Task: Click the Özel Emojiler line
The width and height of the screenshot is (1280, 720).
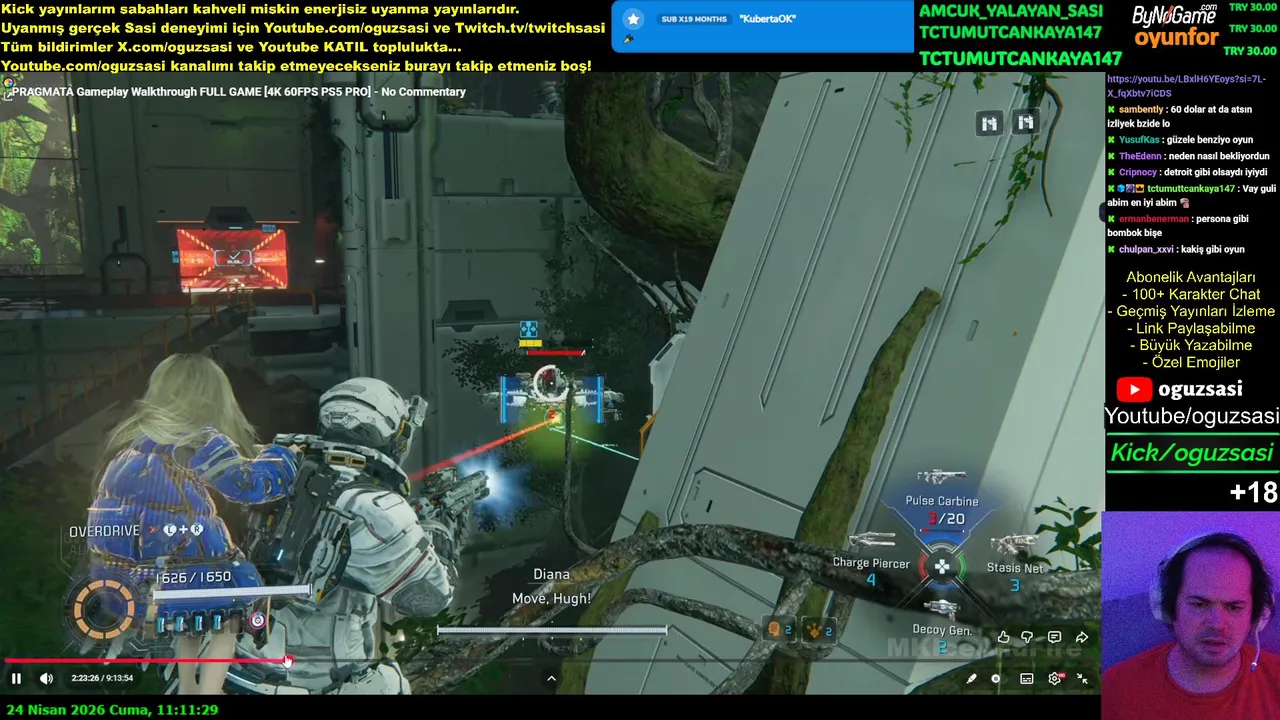Action: click(1190, 362)
